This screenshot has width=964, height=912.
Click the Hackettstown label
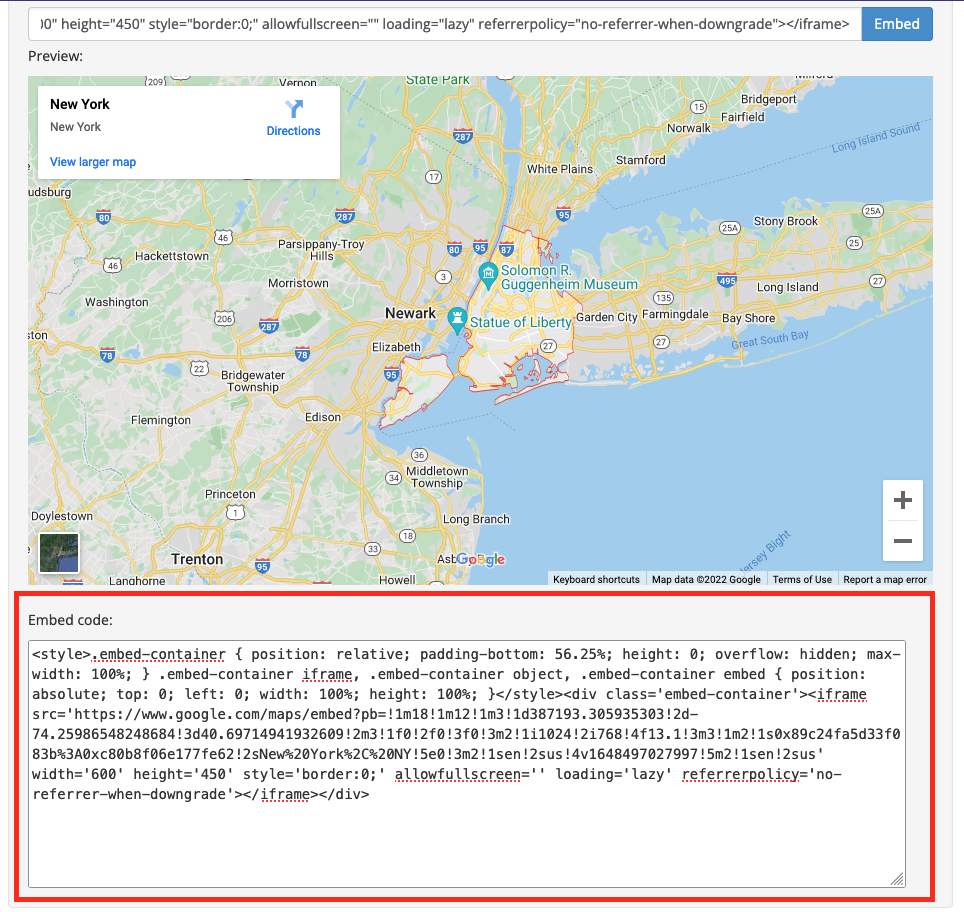(x=172, y=256)
